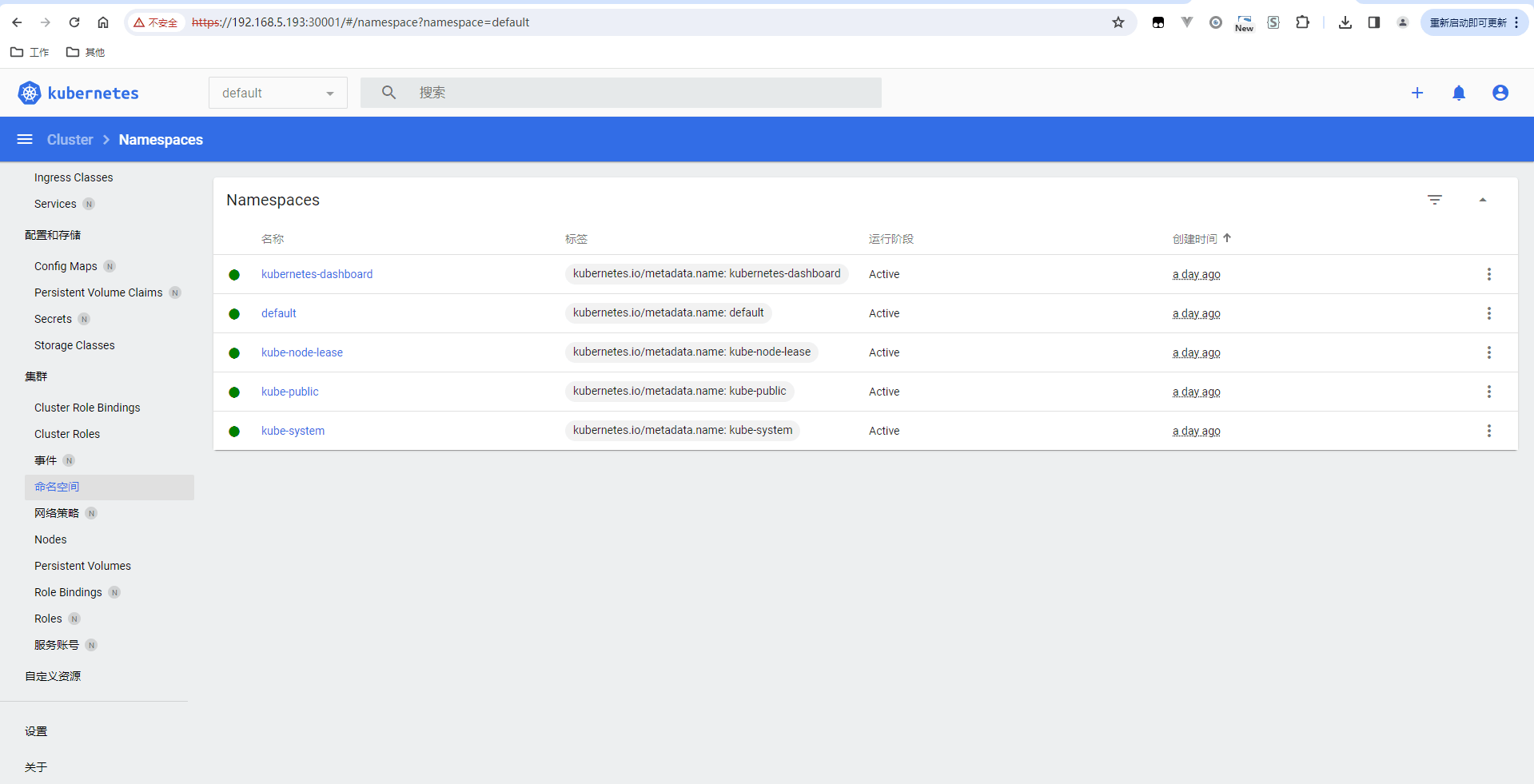Viewport: 1534px width, 784px height.
Task: Open 关于 about page in sidebar
Action: point(36,767)
